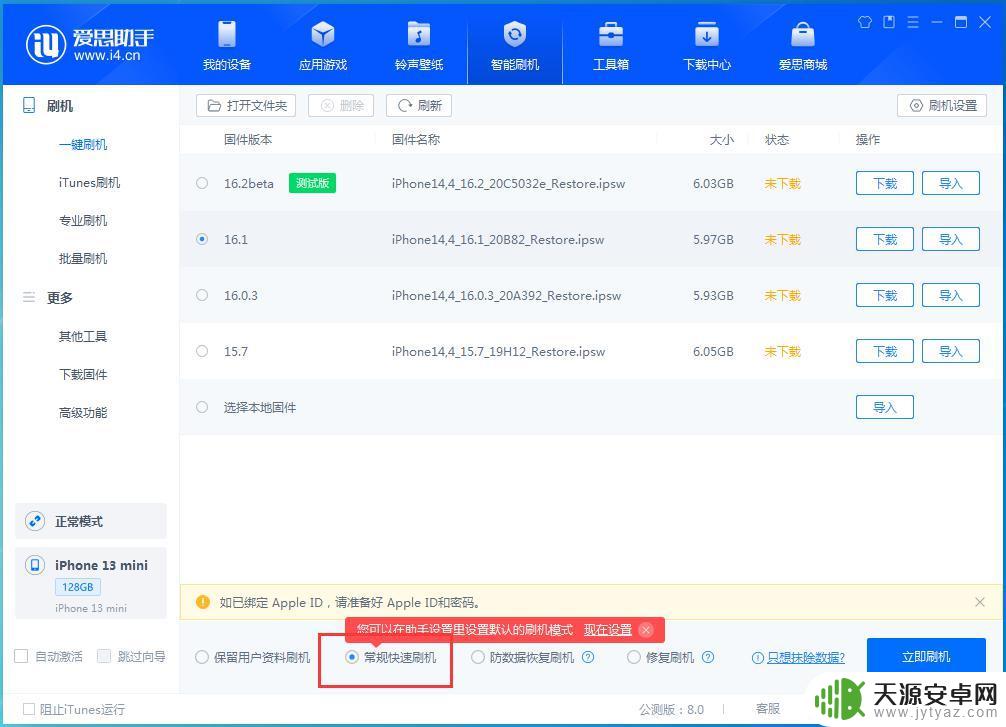Show help for 防数据恢复刷机 question mark
Viewport: 1006px width, 727px height.
pyautogui.click(x=588, y=657)
